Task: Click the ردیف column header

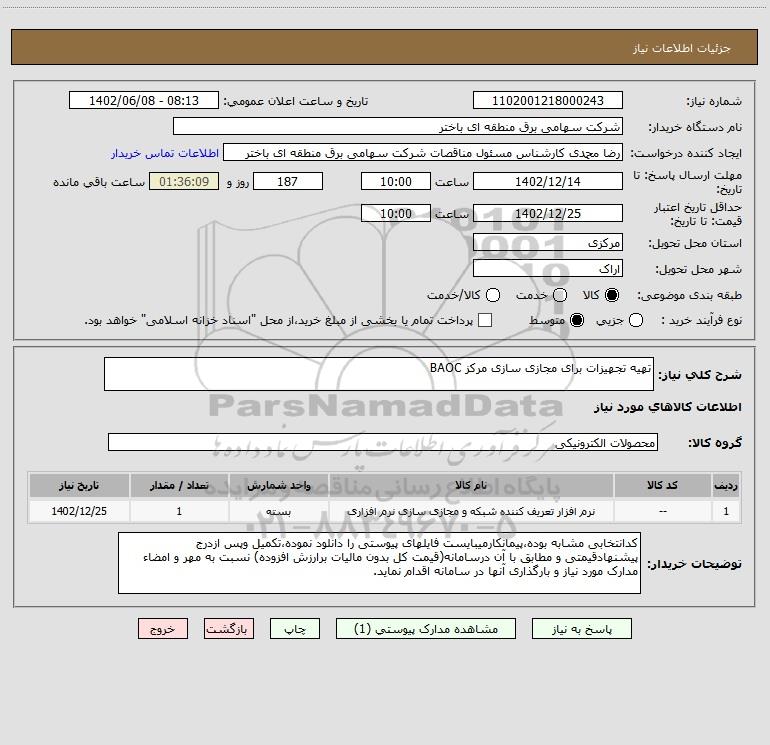Action: click(x=726, y=485)
